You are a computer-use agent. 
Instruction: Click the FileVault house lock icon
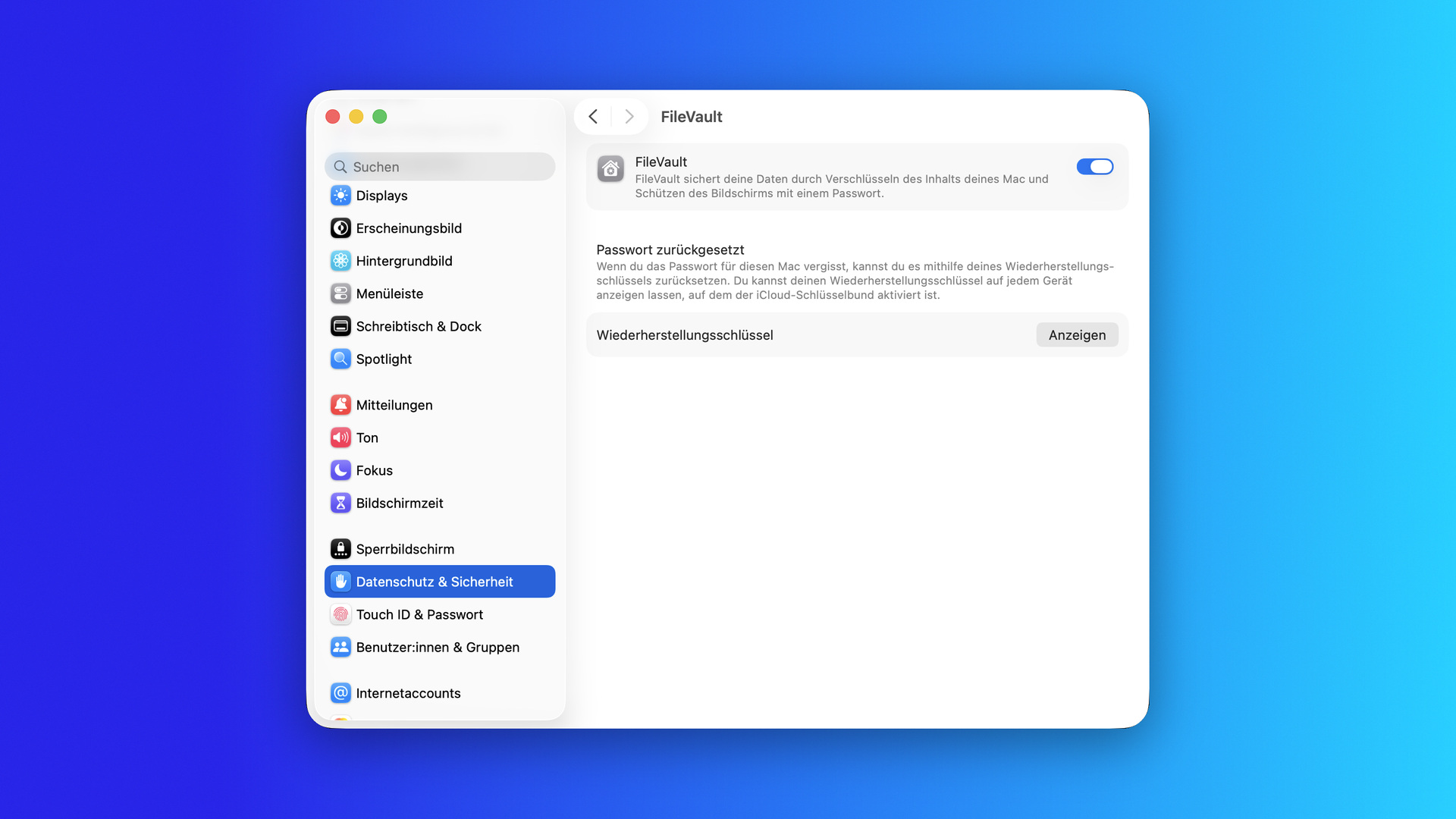click(x=610, y=169)
